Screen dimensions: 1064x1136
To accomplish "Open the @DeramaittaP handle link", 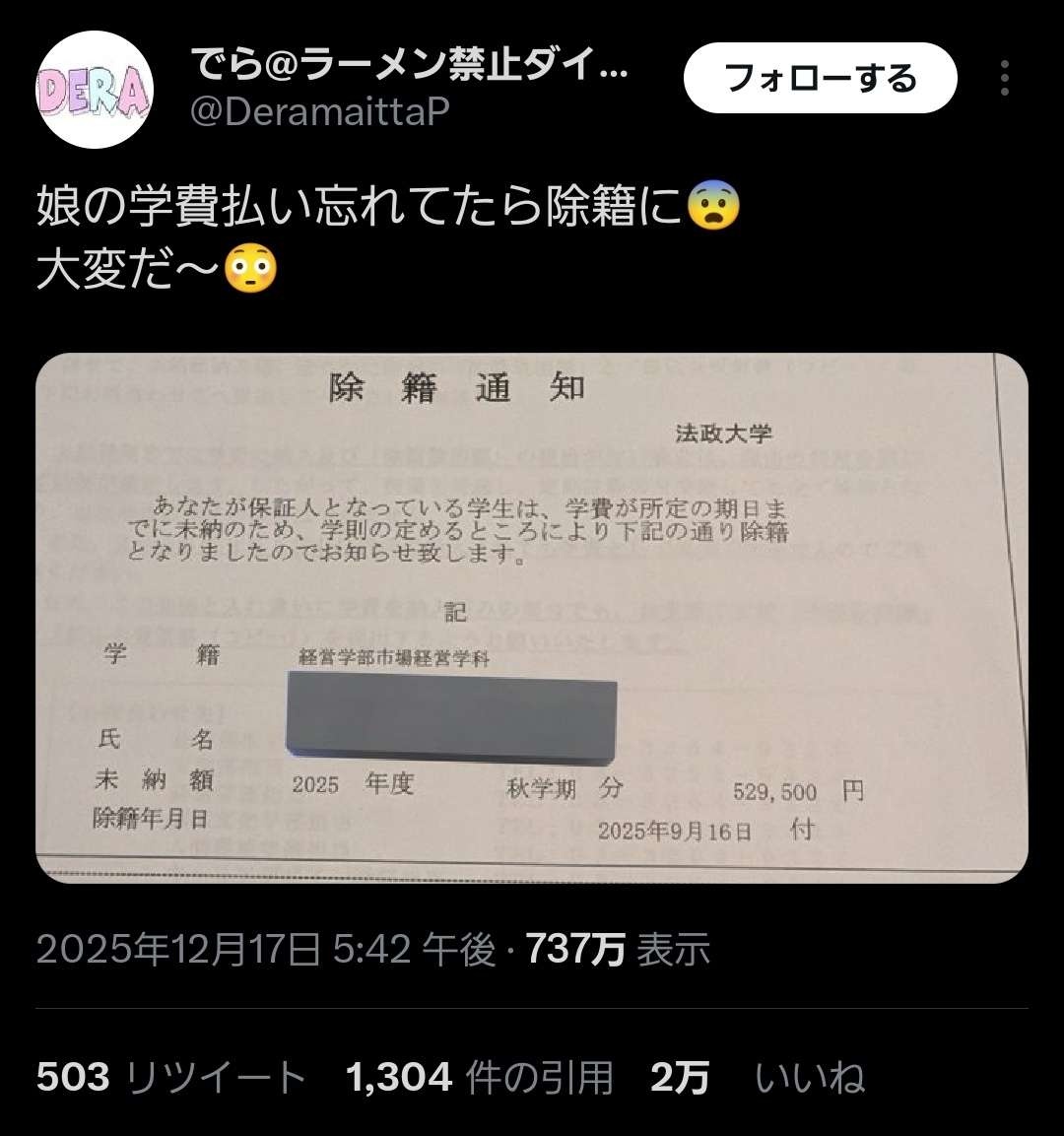I will pos(319,111).
